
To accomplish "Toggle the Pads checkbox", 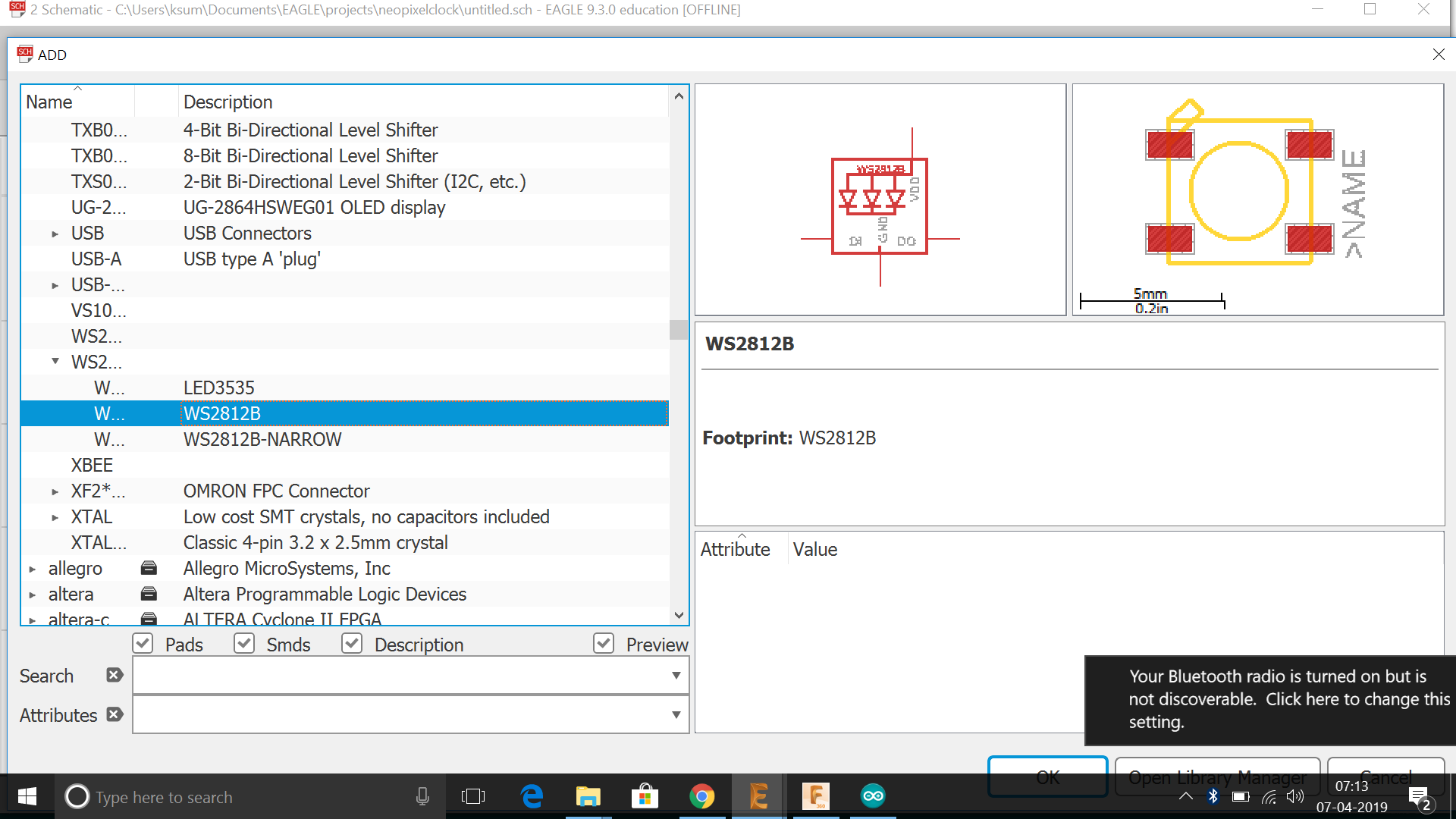I will 143,644.
